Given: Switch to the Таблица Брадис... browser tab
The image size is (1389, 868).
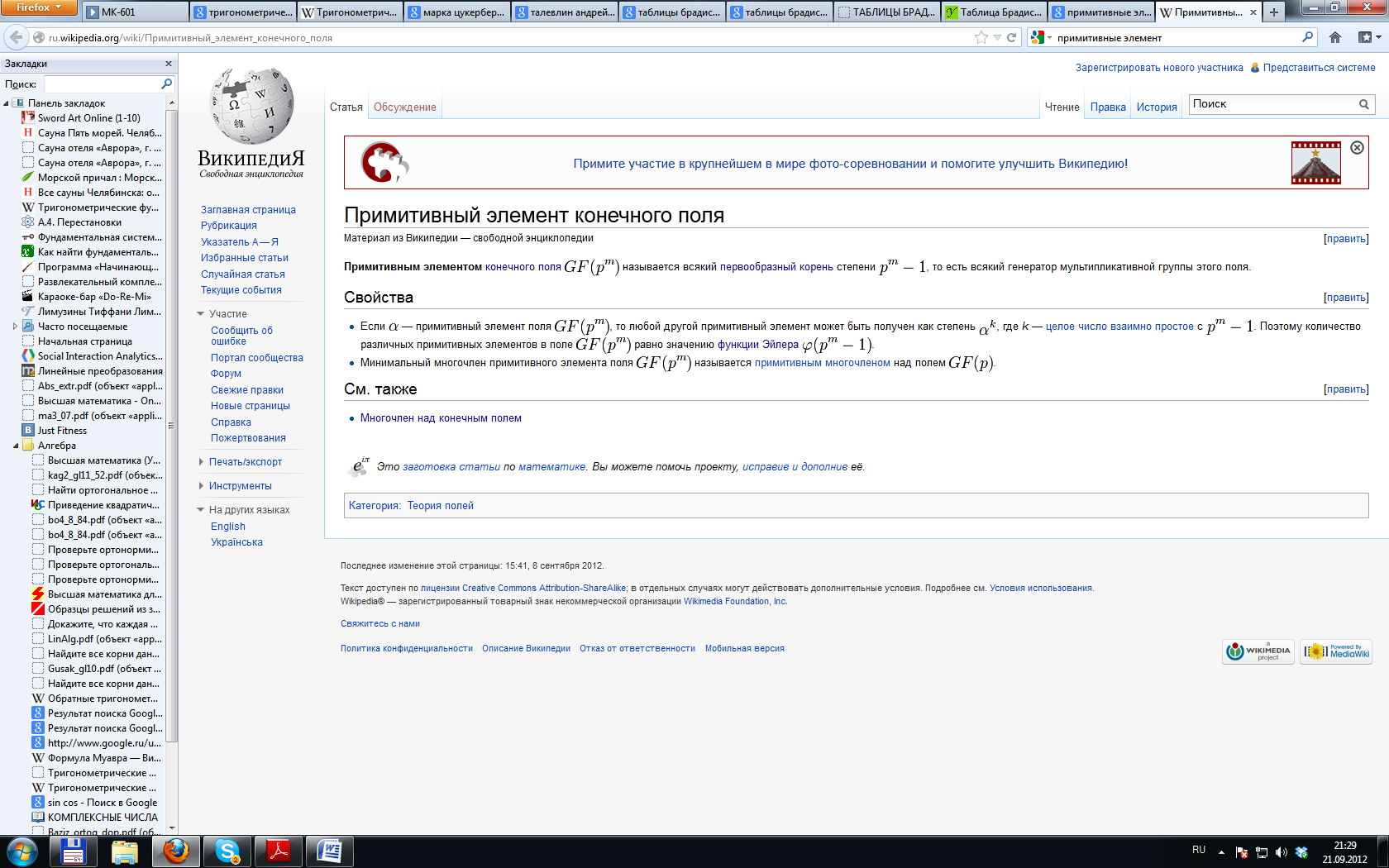Looking at the screenshot, I should coord(995,12).
